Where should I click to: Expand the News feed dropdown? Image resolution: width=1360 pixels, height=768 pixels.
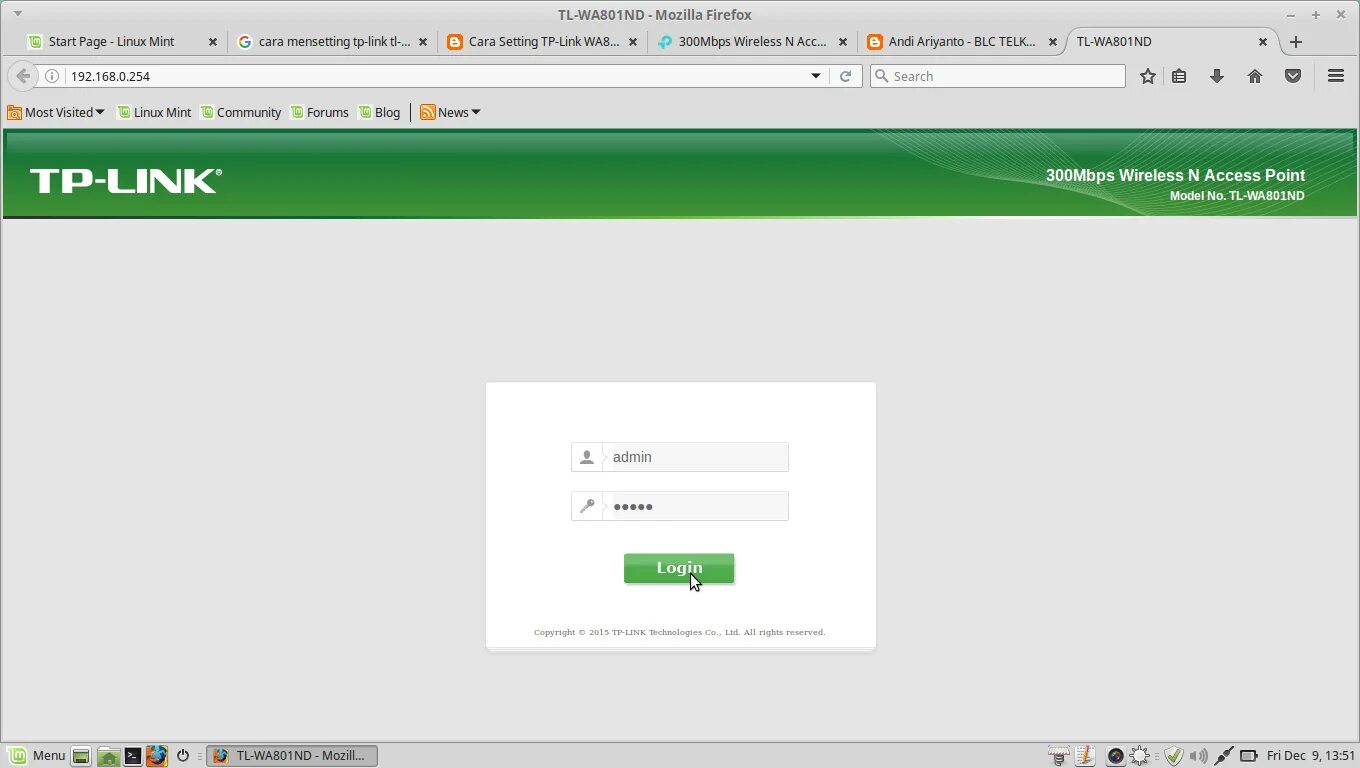click(451, 113)
